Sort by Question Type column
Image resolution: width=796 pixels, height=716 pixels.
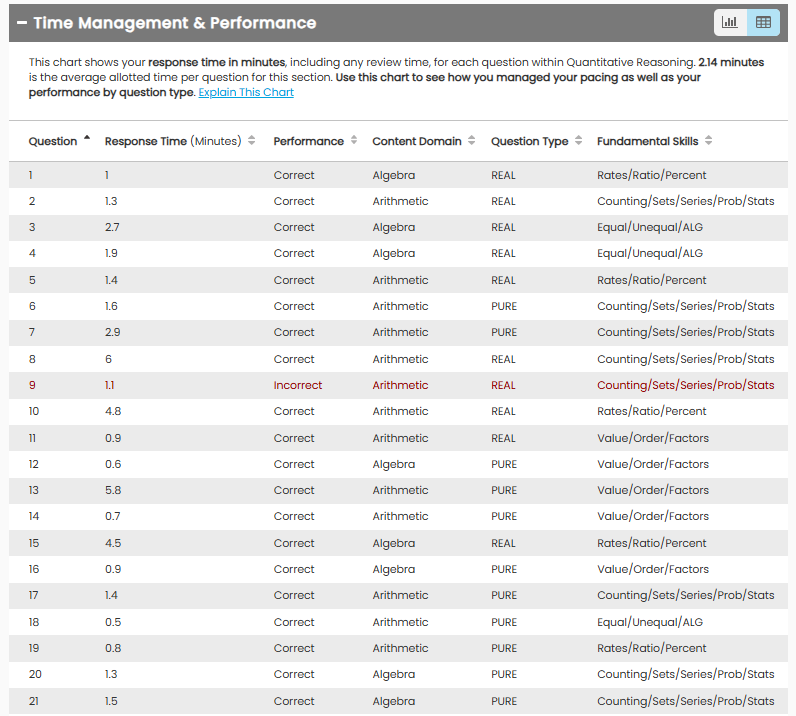coord(529,142)
